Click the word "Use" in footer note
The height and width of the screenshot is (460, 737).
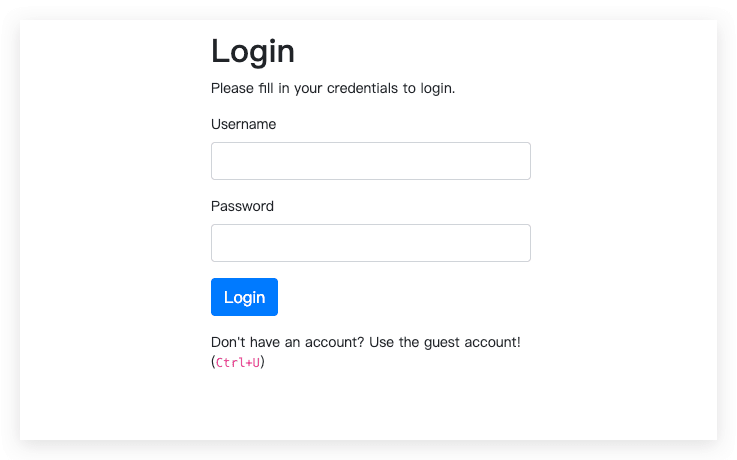(x=382, y=342)
